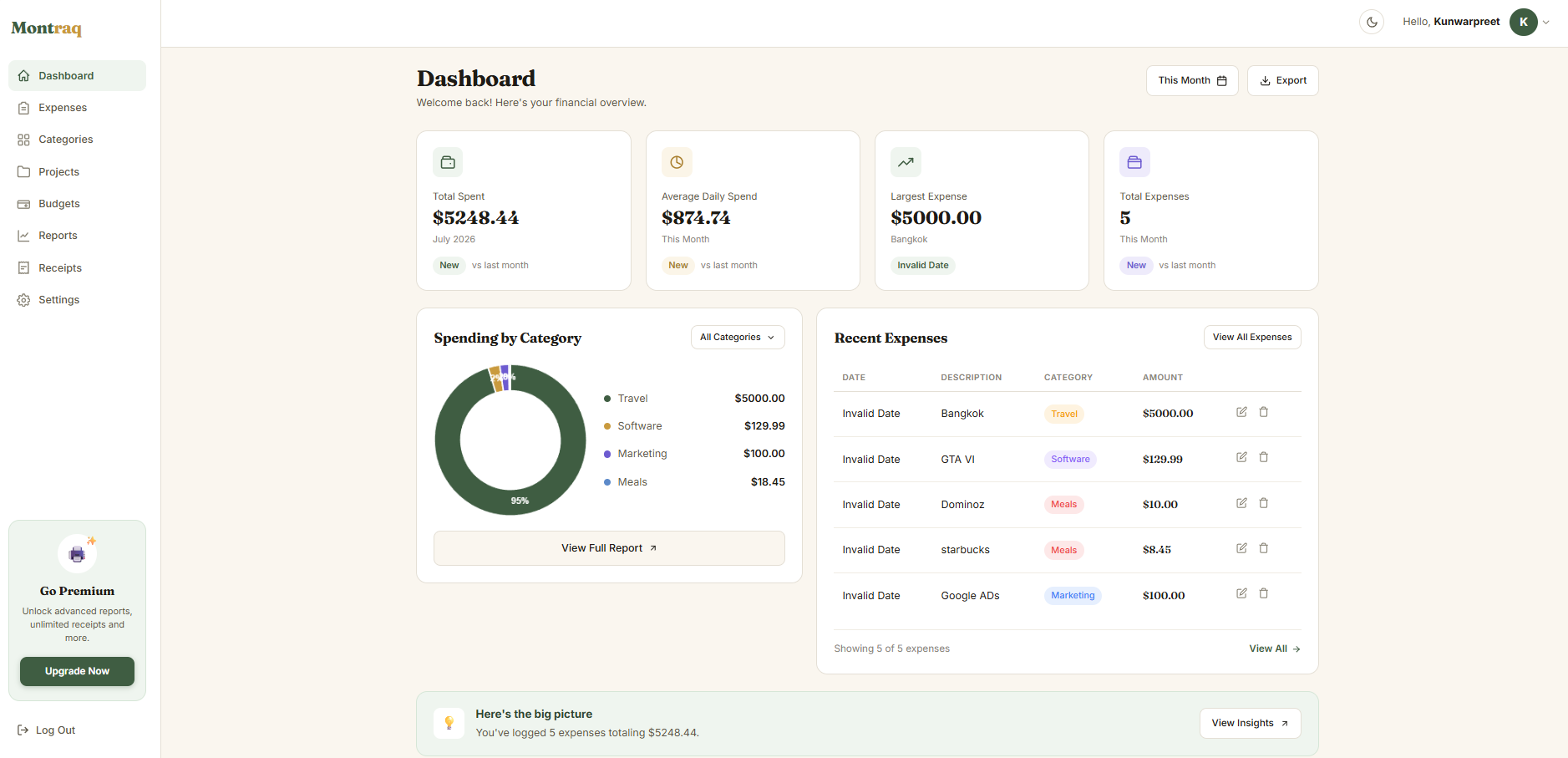Viewport: 1568px width, 758px height.
Task: Click the Travel category tag on Bangkok row
Action: click(1064, 414)
